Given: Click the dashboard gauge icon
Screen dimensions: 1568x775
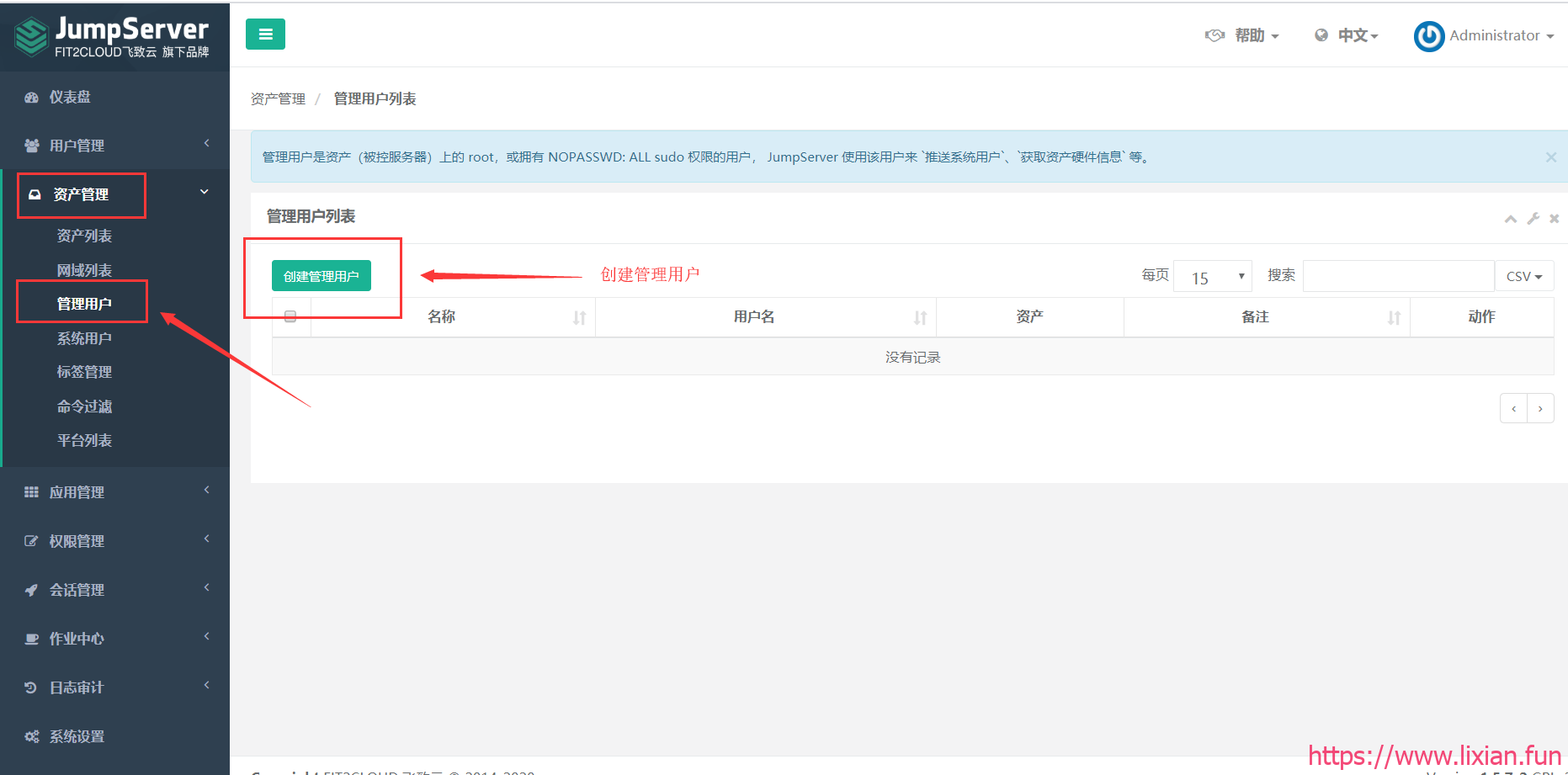Looking at the screenshot, I should tap(32, 98).
